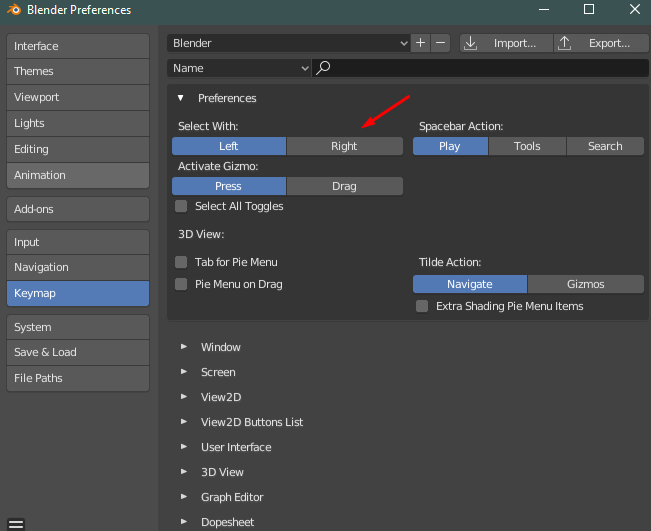Enable Extra Shading Pie Menu Items

pos(423,306)
